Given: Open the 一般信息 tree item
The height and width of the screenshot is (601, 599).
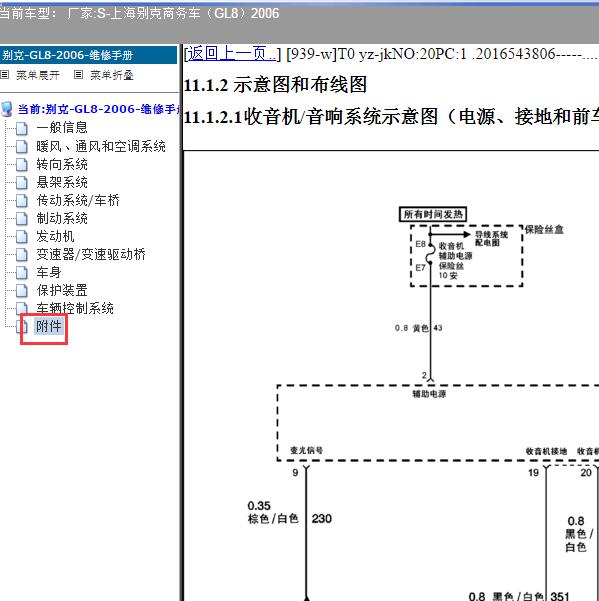Looking at the screenshot, I should click(x=62, y=128).
